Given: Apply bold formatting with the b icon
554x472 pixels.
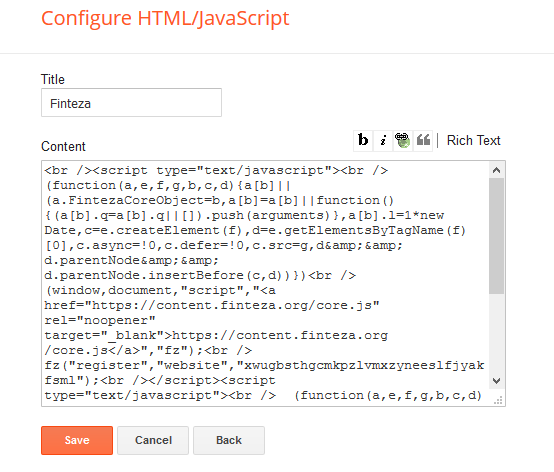Looking at the screenshot, I should tap(363, 140).
